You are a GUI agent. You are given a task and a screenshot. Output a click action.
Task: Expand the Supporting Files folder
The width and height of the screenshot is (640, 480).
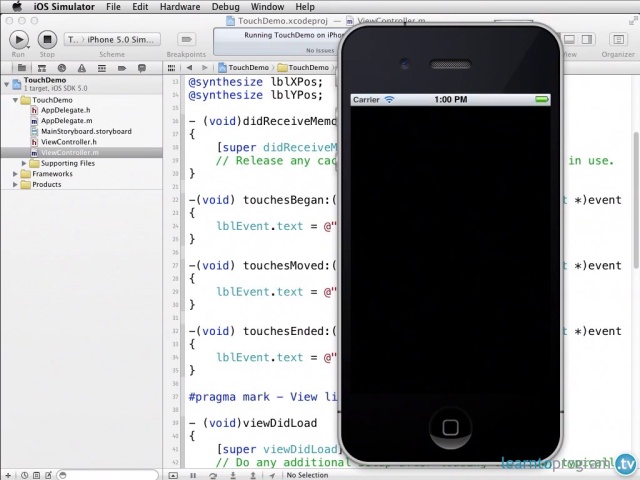(x=24, y=163)
